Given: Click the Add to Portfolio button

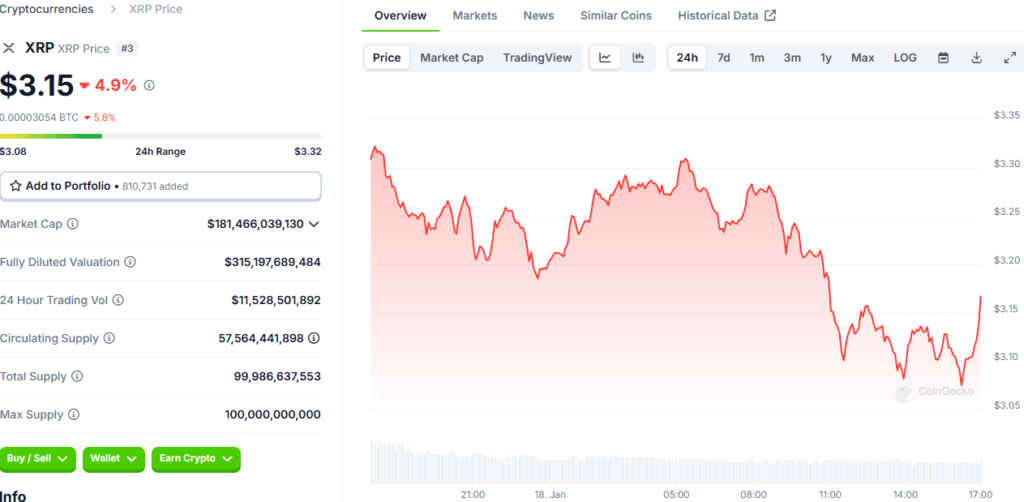Looking at the screenshot, I should click(161, 186).
